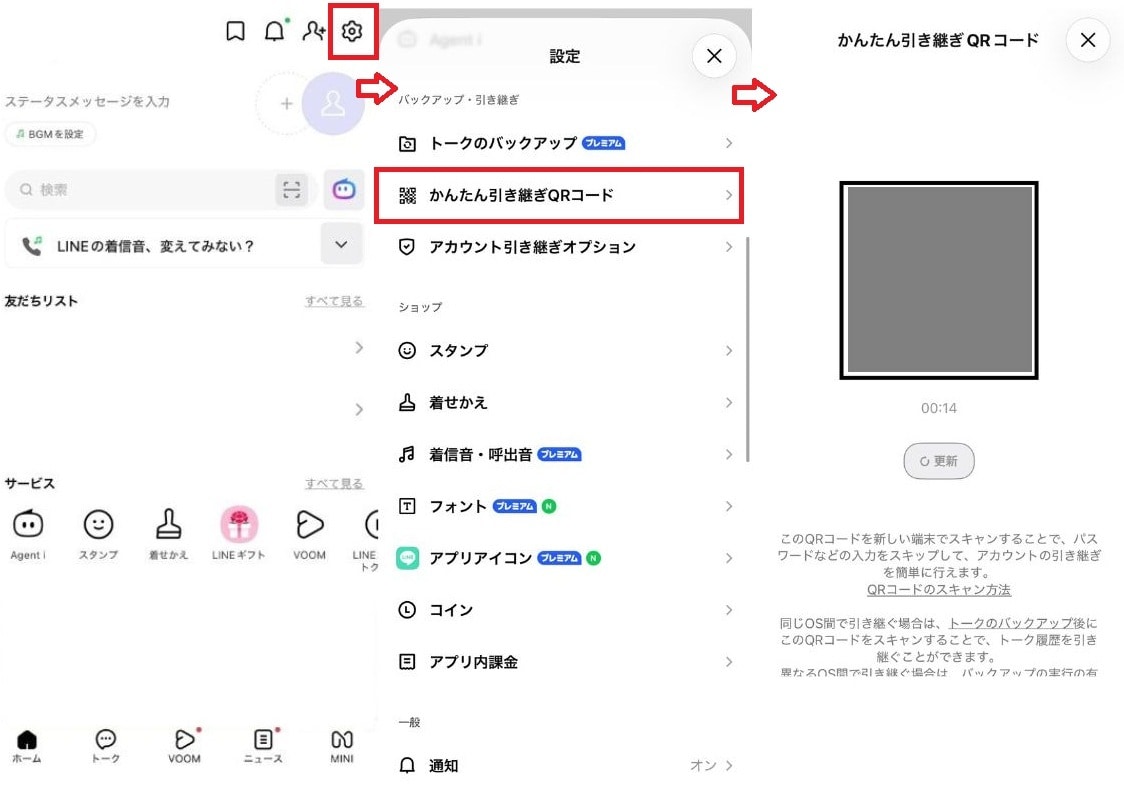Tap the LINEの着信音、変えてみない？ banner text
Image resolution: width=1124 pixels, height=789 pixels.
pos(155,246)
